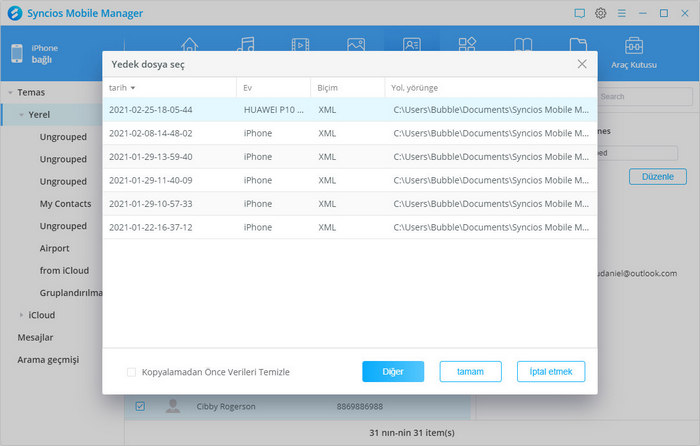700x446 pixels.
Task: Expand the iCloud tree node
Action: pos(21,315)
